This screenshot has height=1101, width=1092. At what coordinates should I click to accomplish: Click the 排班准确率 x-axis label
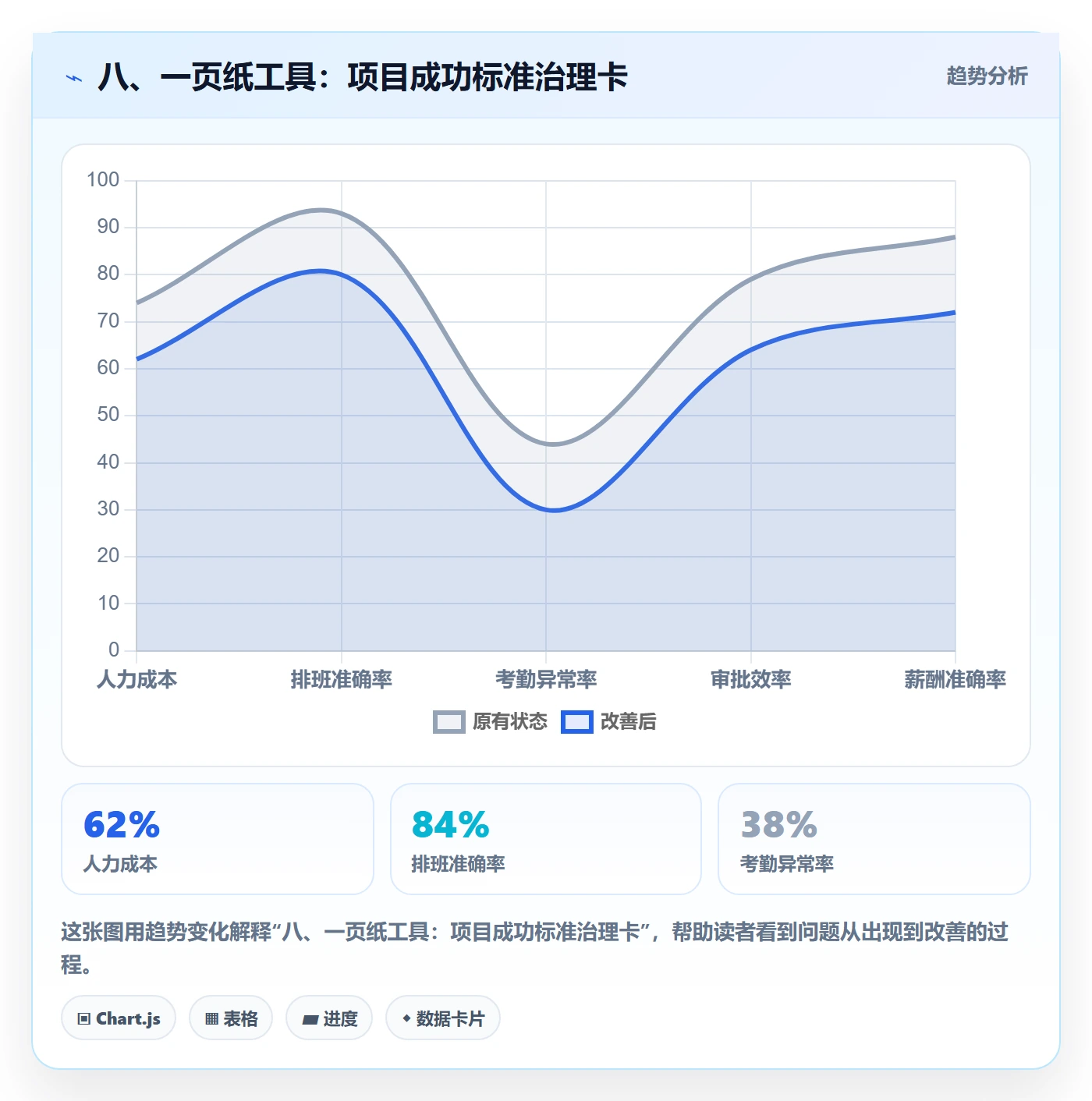point(342,679)
